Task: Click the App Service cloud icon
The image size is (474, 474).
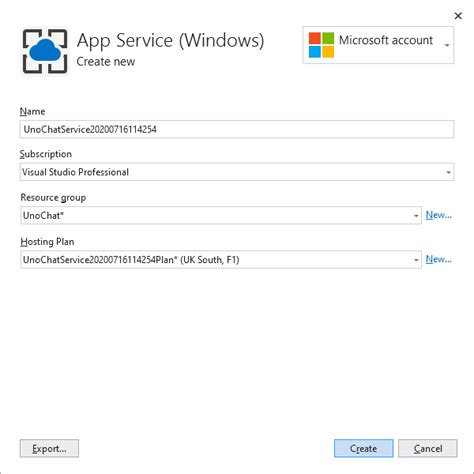Action: [x=45, y=51]
